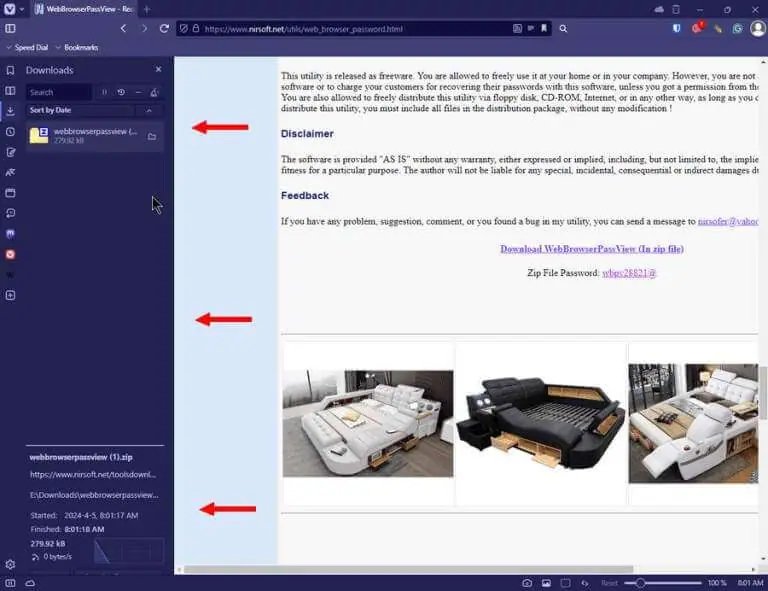768x591 pixels.
Task: Open the user profile avatar
Action: [758, 28]
